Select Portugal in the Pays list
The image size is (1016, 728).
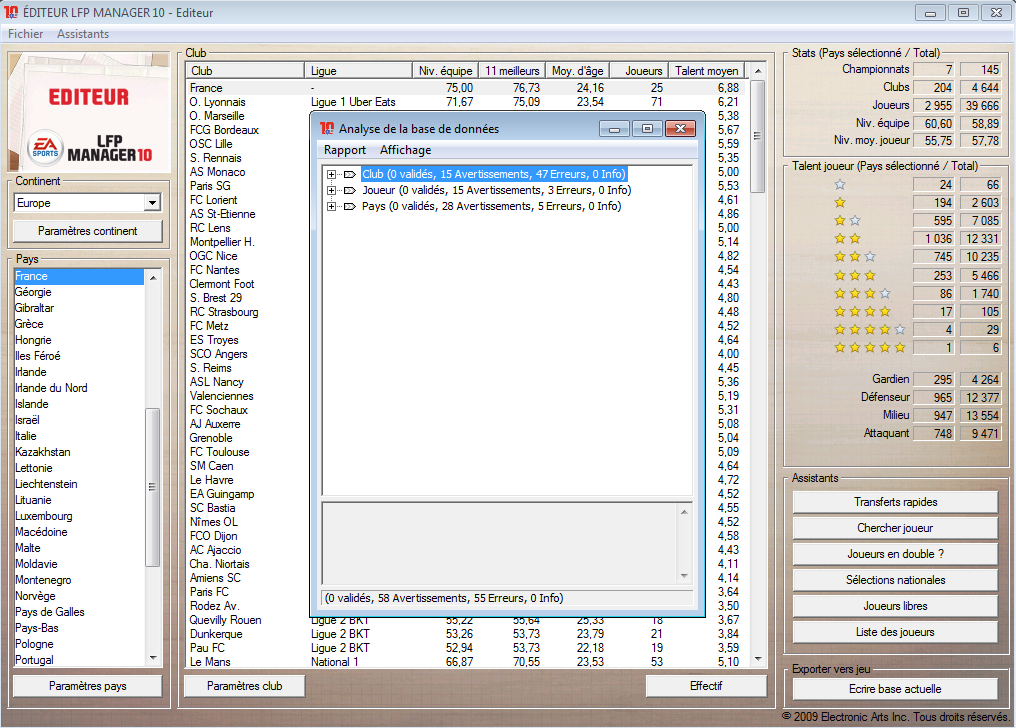[78, 660]
